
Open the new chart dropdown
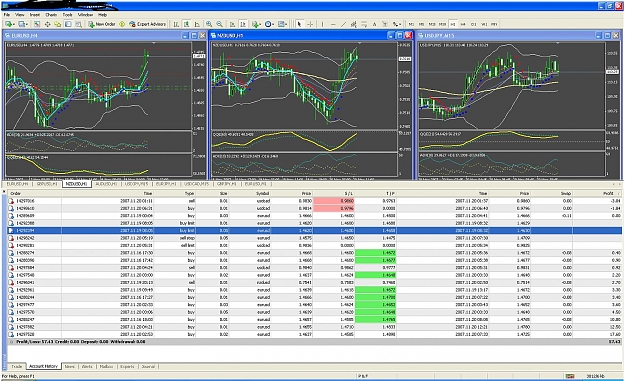(10, 24)
